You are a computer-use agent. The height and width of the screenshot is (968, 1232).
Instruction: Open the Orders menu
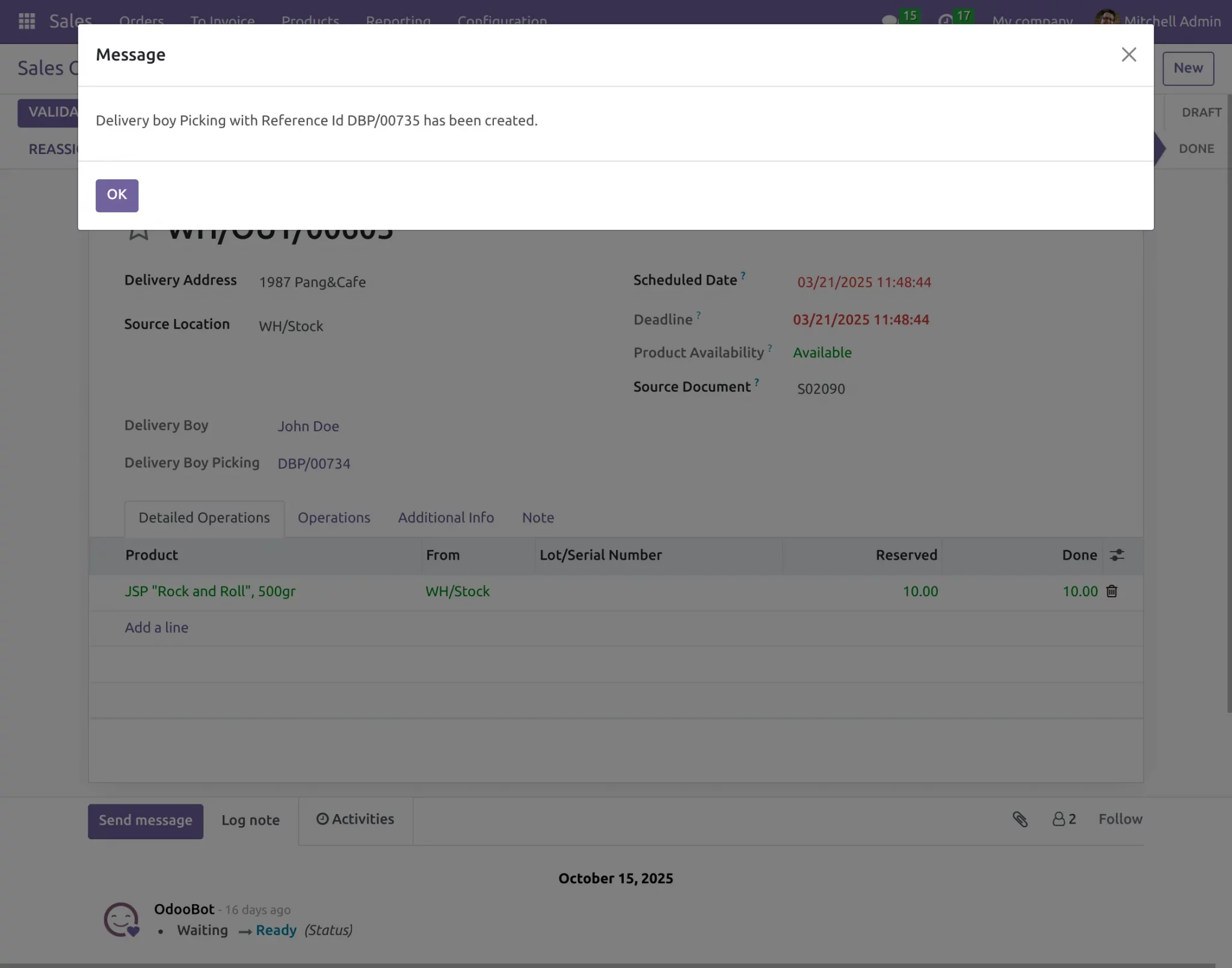click(x=141, y=21)
